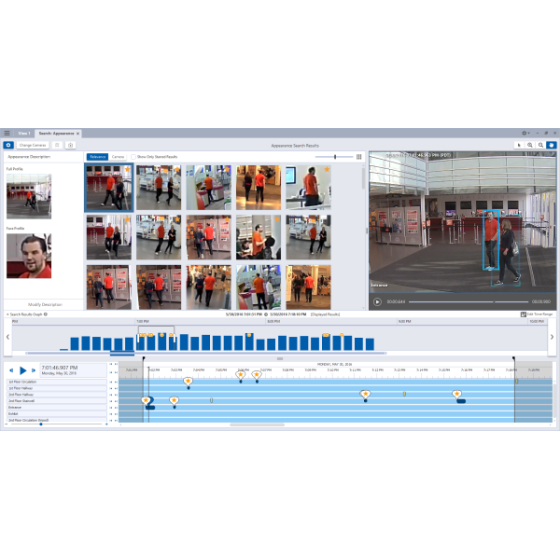Click the end-range marker on the timeline
560x560 pixels.
pos(514,358)
